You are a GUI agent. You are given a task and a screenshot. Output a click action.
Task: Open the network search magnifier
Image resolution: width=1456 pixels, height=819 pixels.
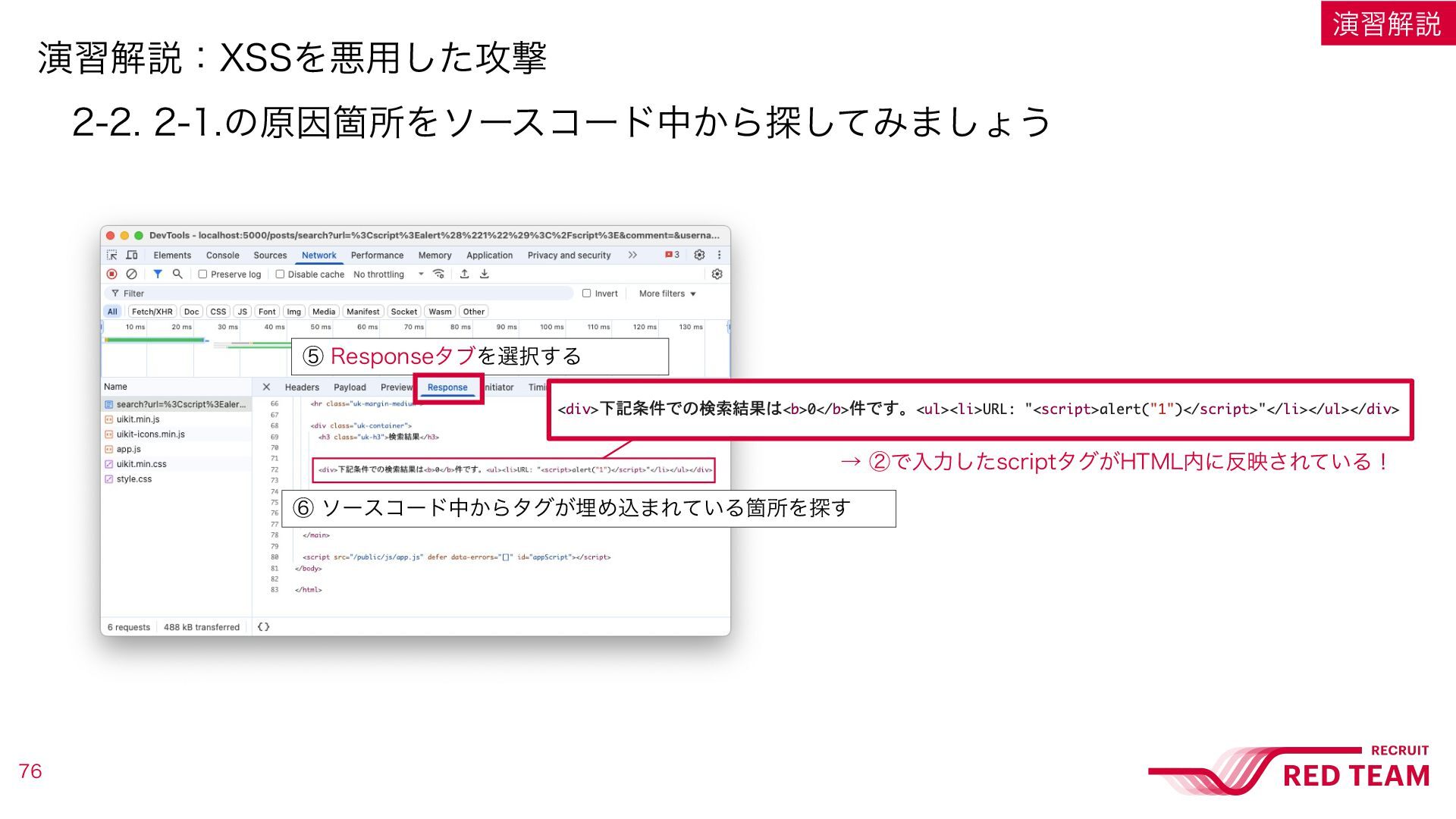[177, 275]
